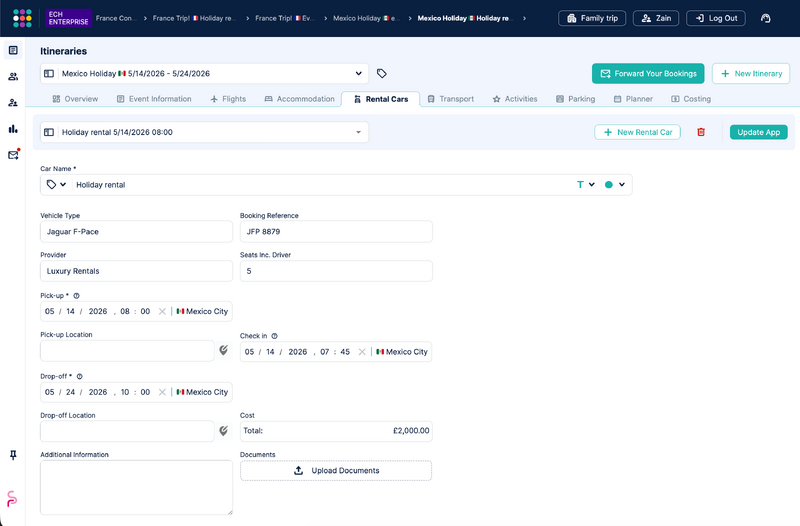Switch to the Accommodation tab
The image size is (800, 526).
(x=299, y=99)
